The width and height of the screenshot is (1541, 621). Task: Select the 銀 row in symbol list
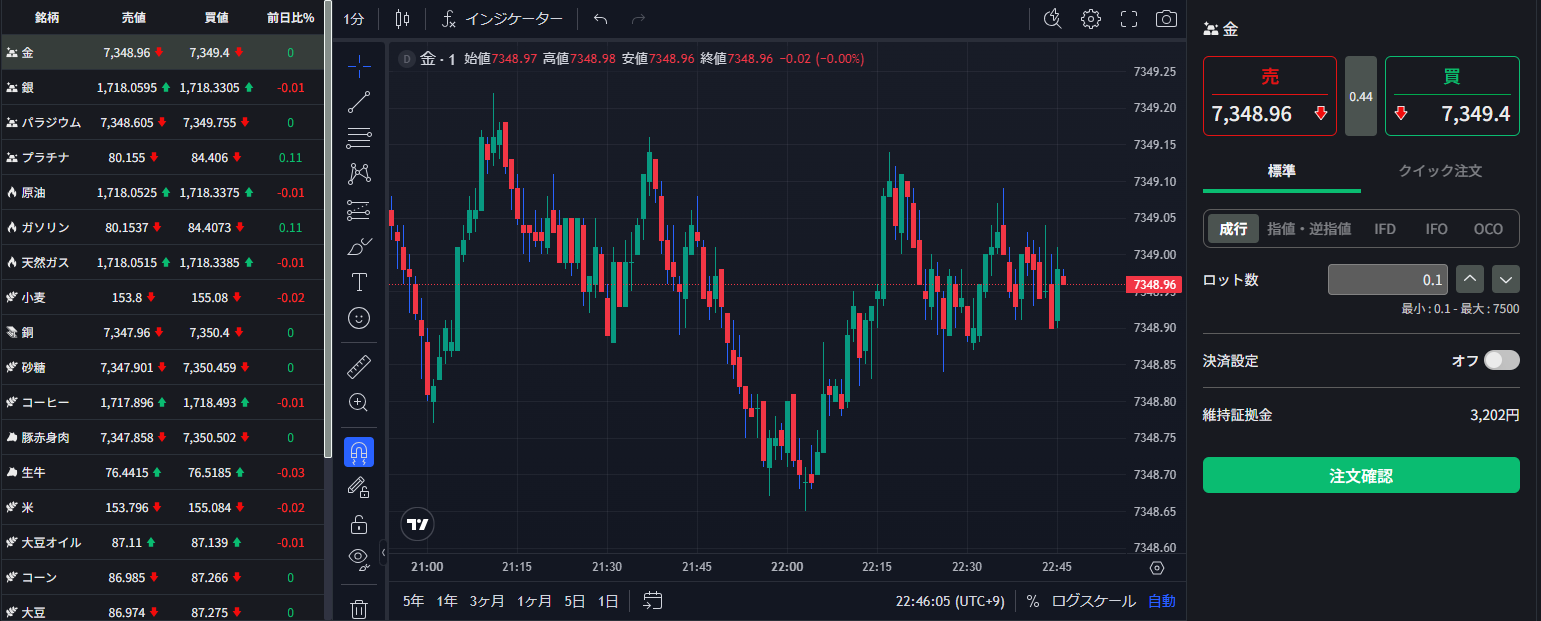coord(162,88)
